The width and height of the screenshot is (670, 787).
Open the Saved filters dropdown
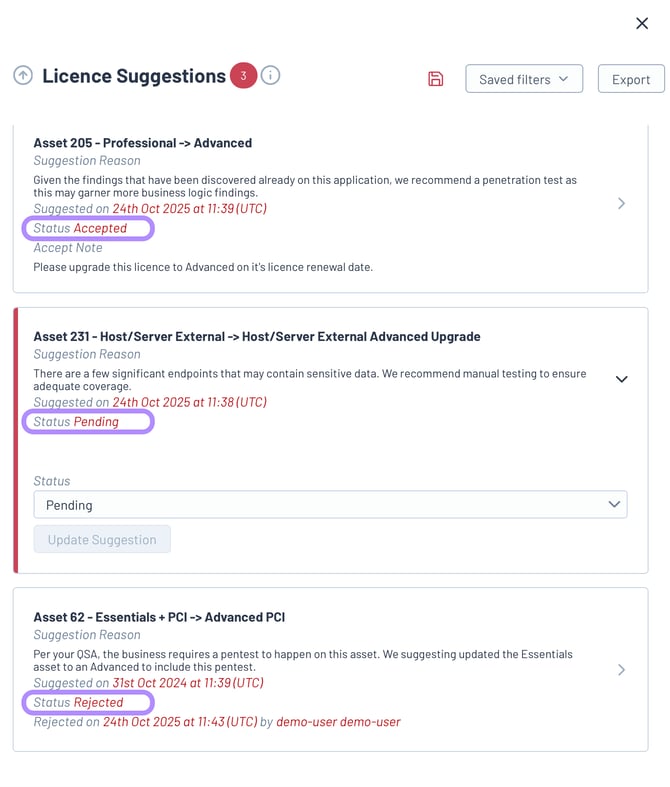[523, 79]
